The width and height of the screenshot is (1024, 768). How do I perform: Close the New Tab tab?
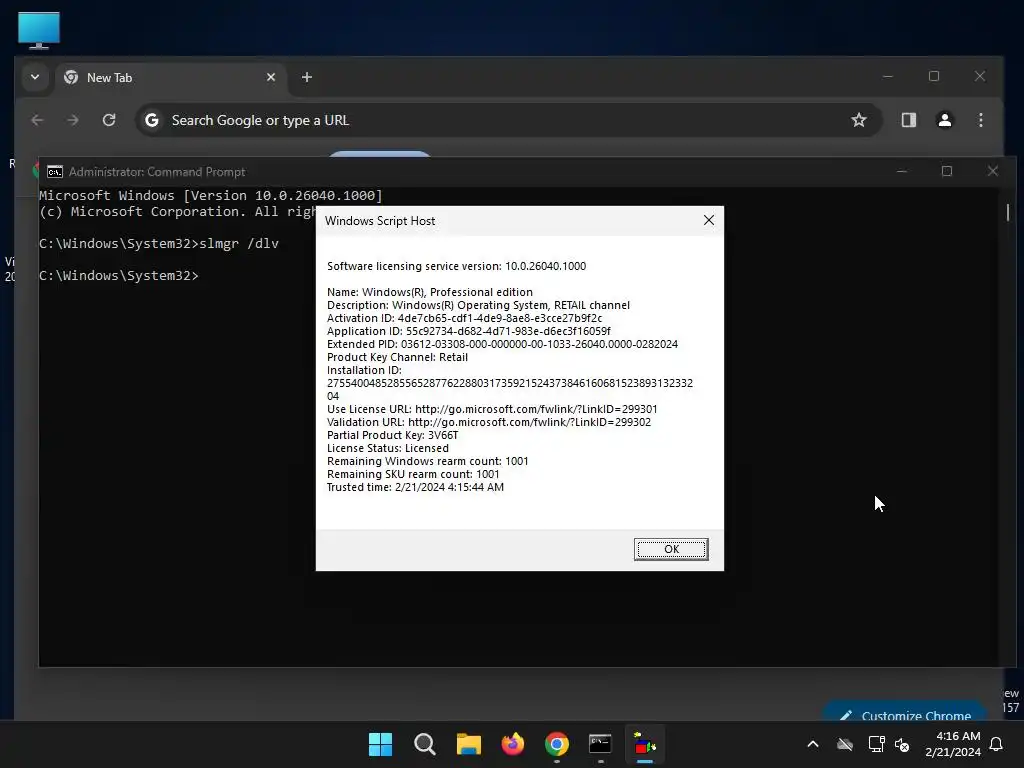(271, 77)
